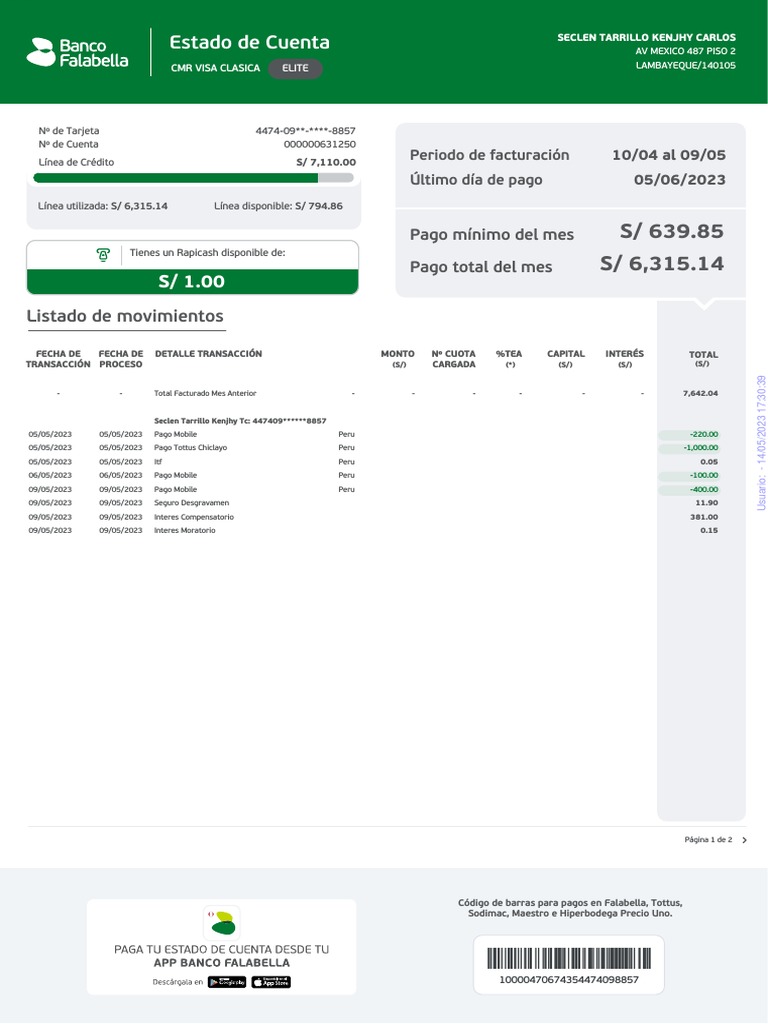Select 'Línea disponible: S/ 794.86'
The image size is (768, 1024).
pos(278,206)
